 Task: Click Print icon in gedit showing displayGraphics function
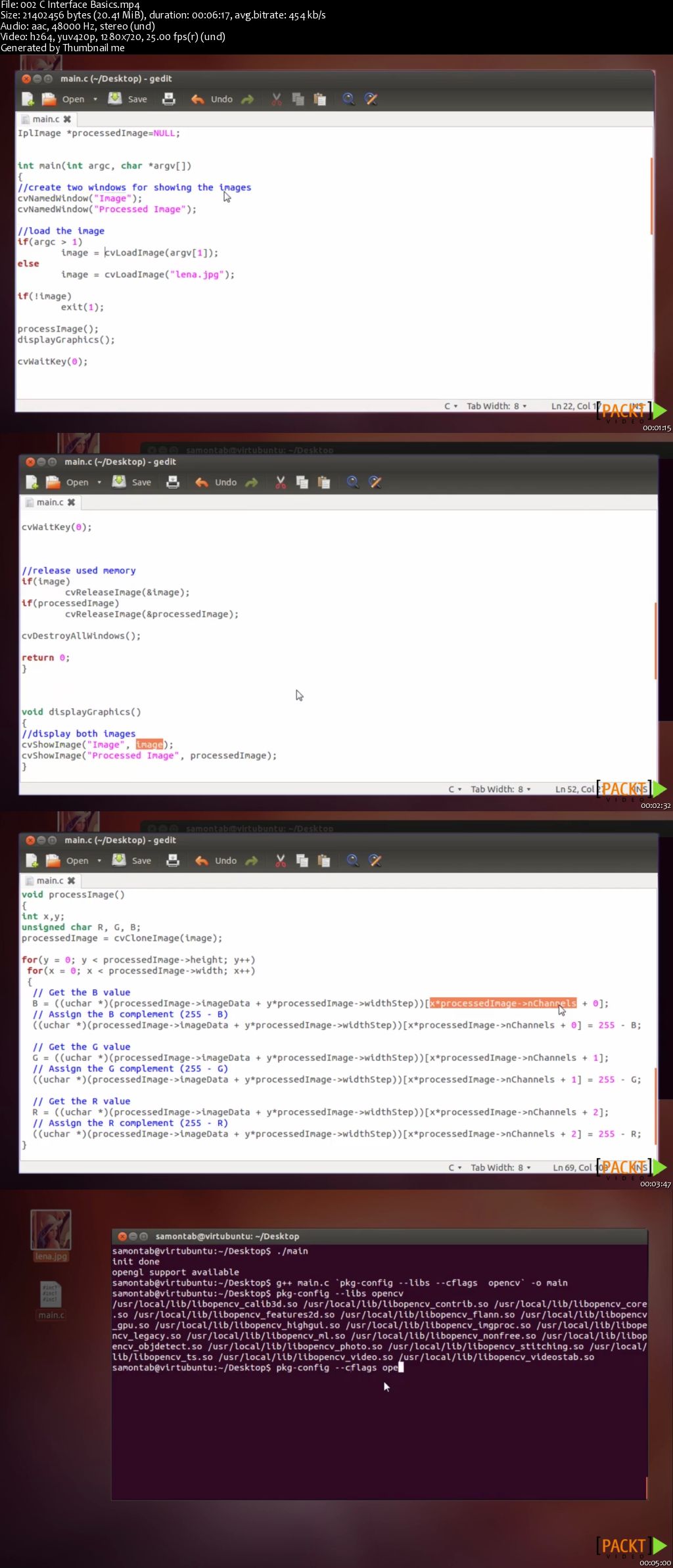pos(173,482)
